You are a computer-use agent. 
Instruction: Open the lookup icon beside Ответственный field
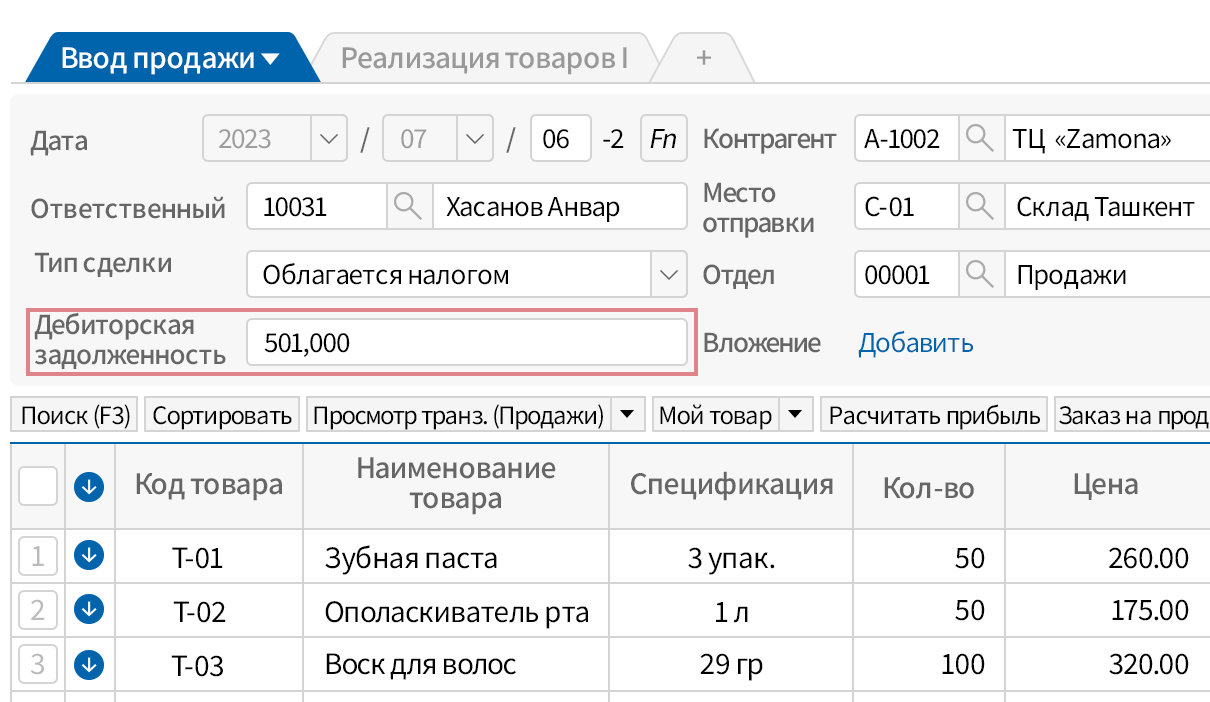pos(409,206)
